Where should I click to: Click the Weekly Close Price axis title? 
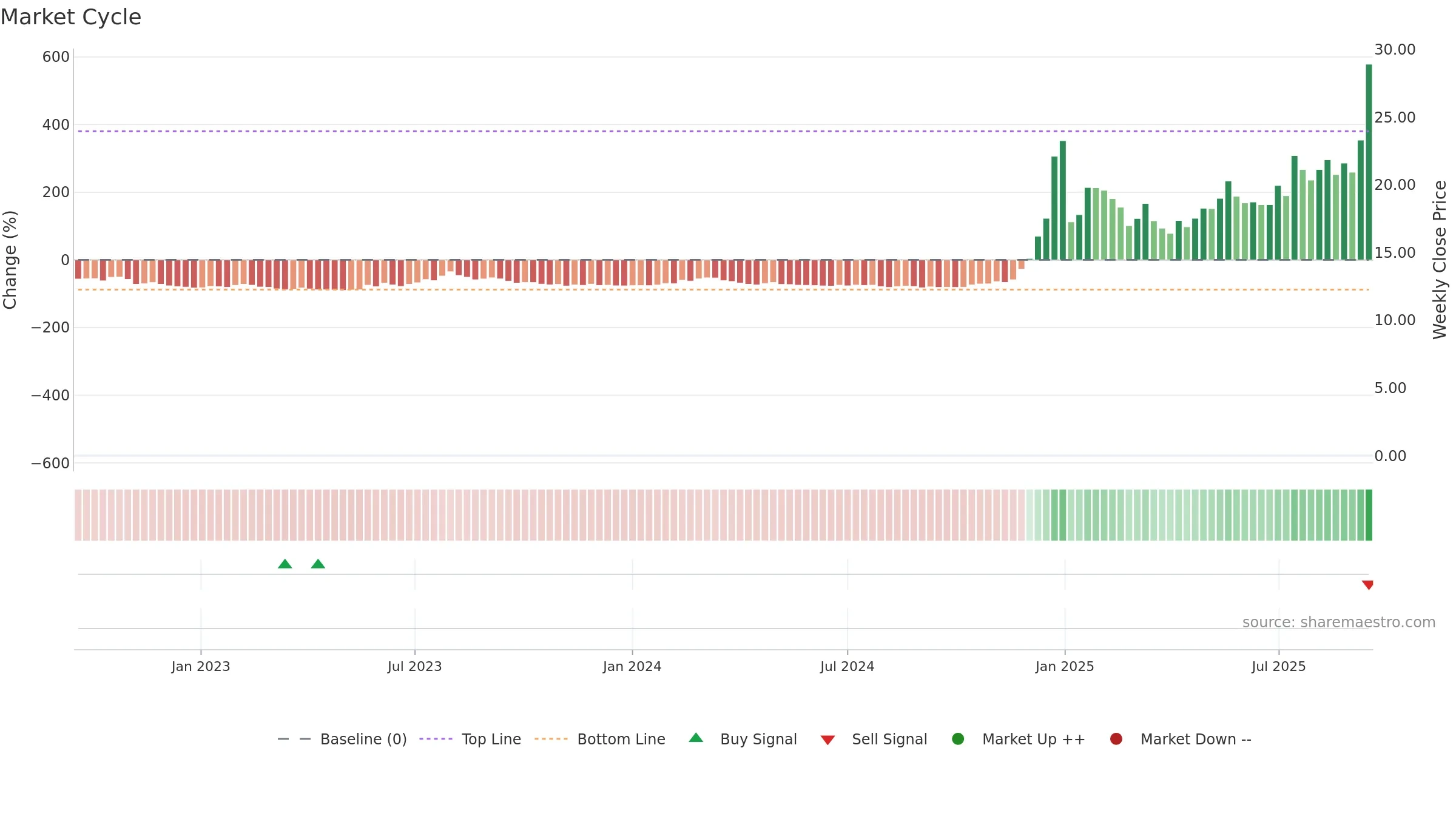tap(1440, 260)
